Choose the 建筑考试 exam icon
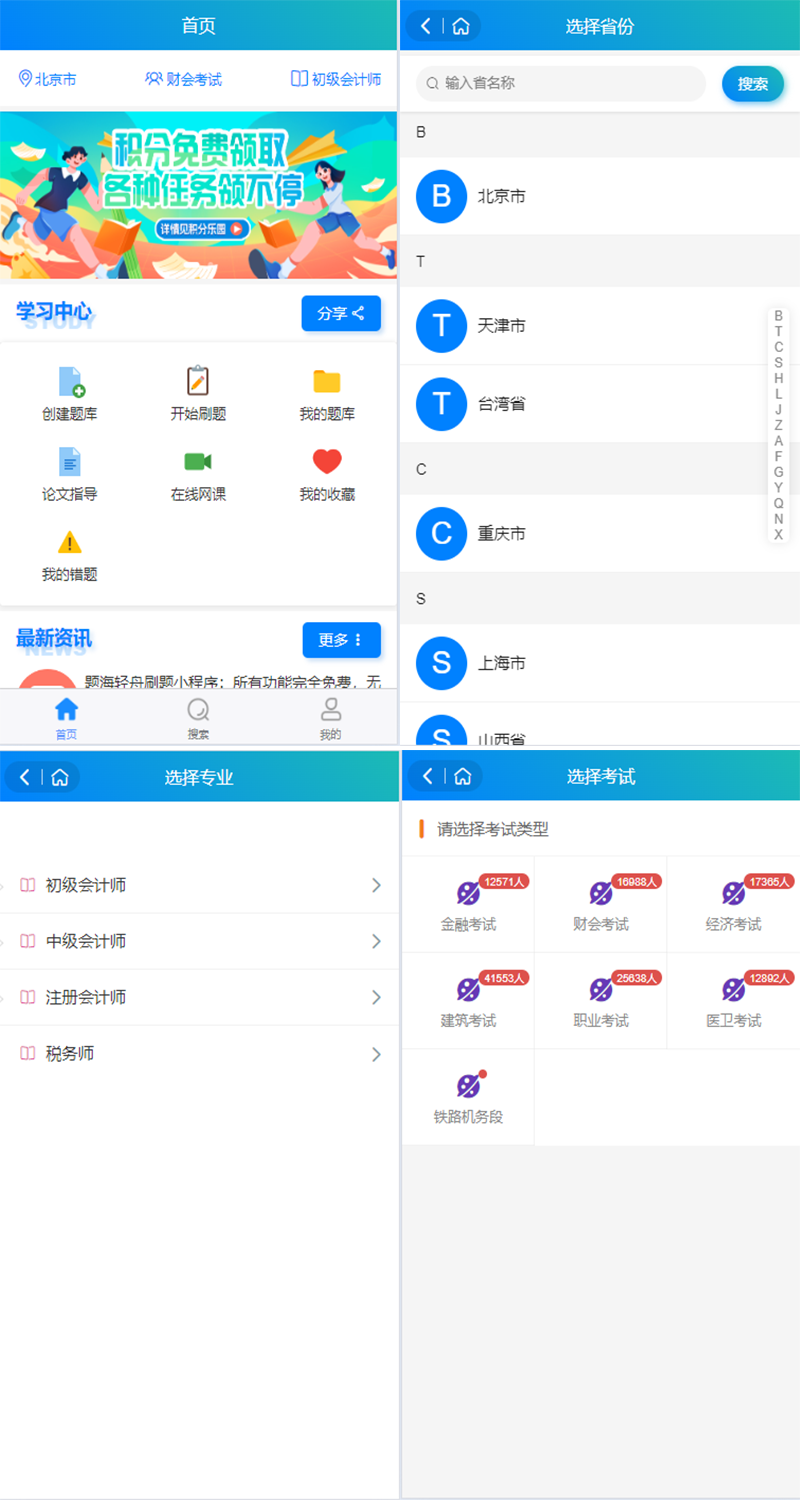Viewport: 800px width, 1500px height. 468,990
